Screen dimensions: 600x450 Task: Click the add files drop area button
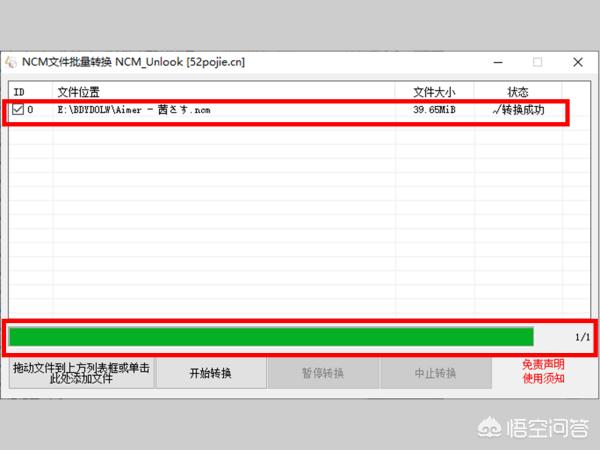pos(82,373)
